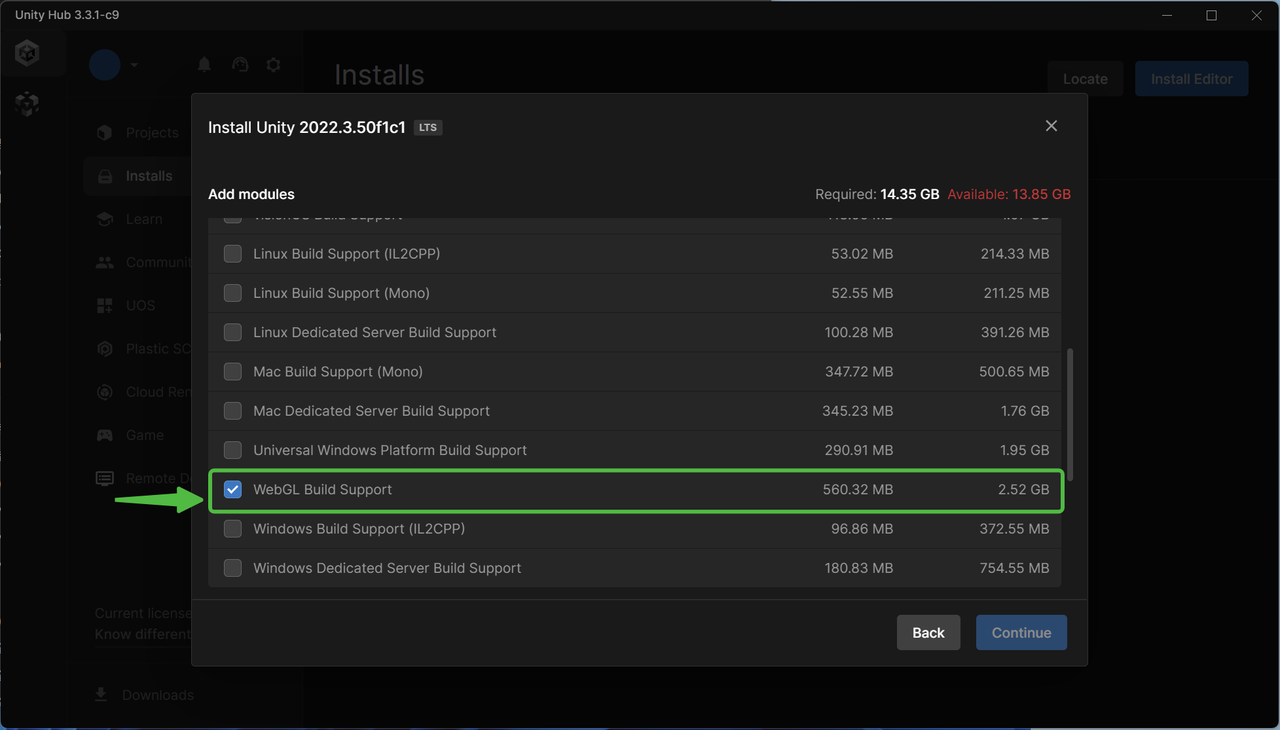1280x730 pixels.
Task: Uncheck WebGL Build Support
Action: (232, 489)
